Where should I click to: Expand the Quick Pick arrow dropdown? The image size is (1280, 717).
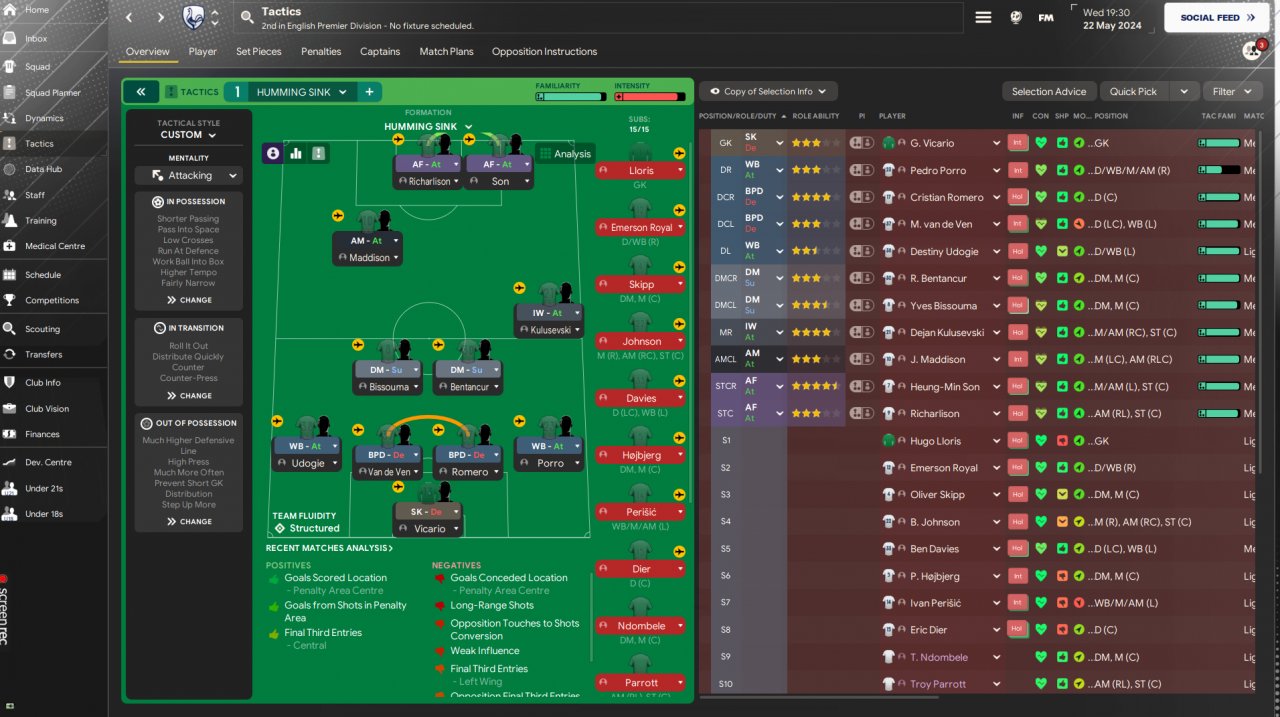1184,91
